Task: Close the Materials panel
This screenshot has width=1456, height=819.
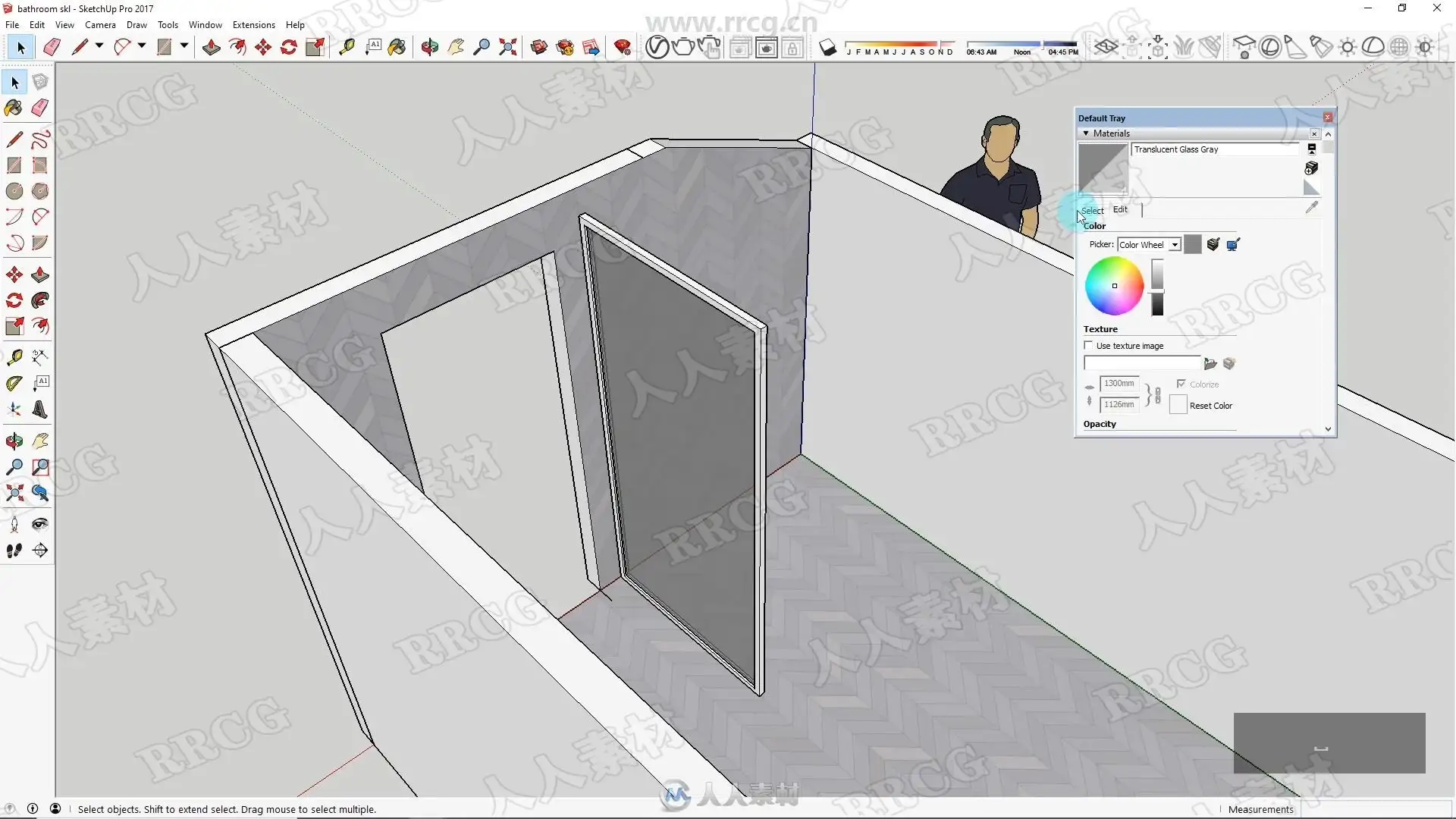Action: coord(1314,133)
